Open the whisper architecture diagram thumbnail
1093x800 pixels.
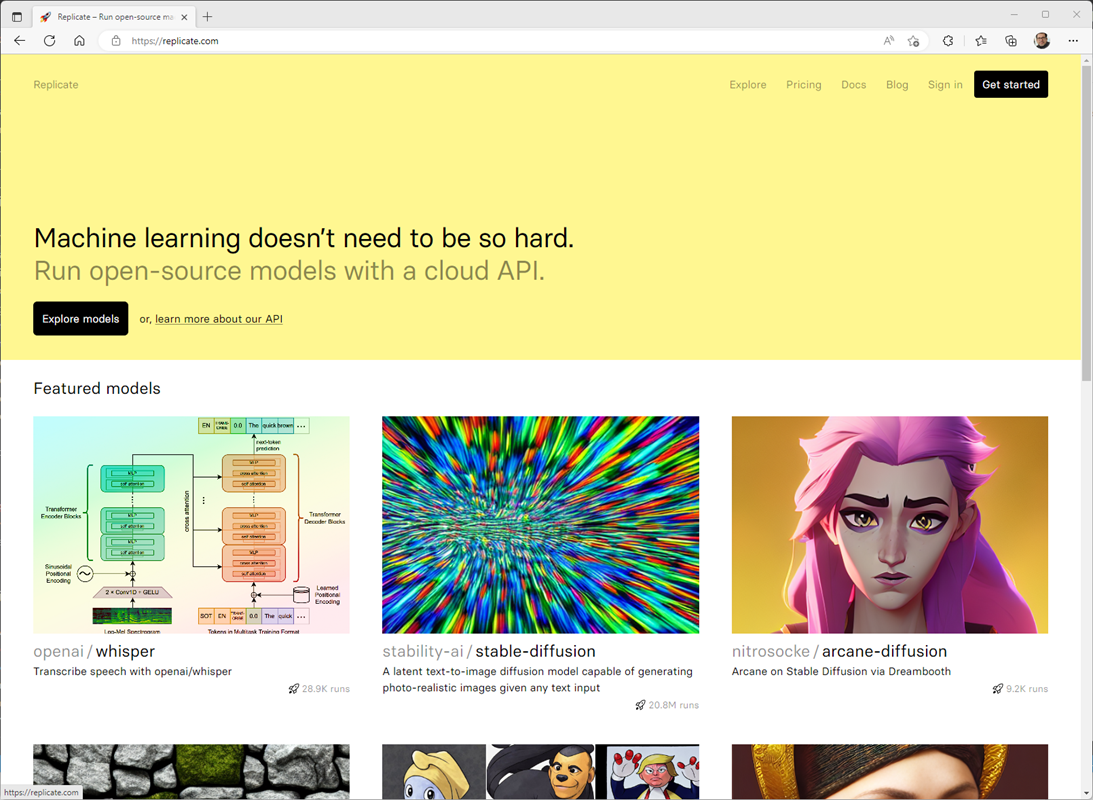click(192, 525)
